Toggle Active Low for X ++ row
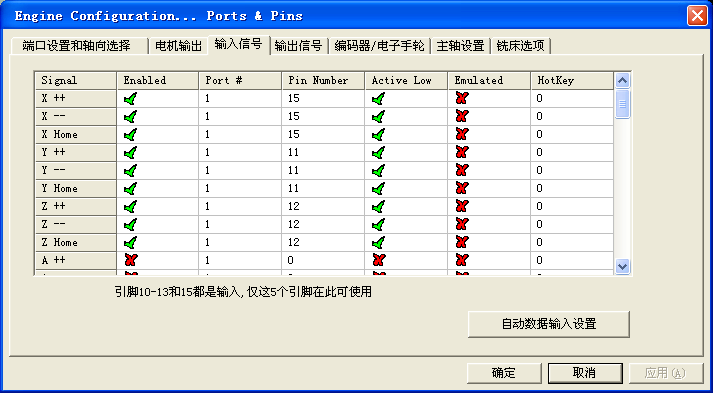Viewport: 713px width, 393px height. coord(378,98)
